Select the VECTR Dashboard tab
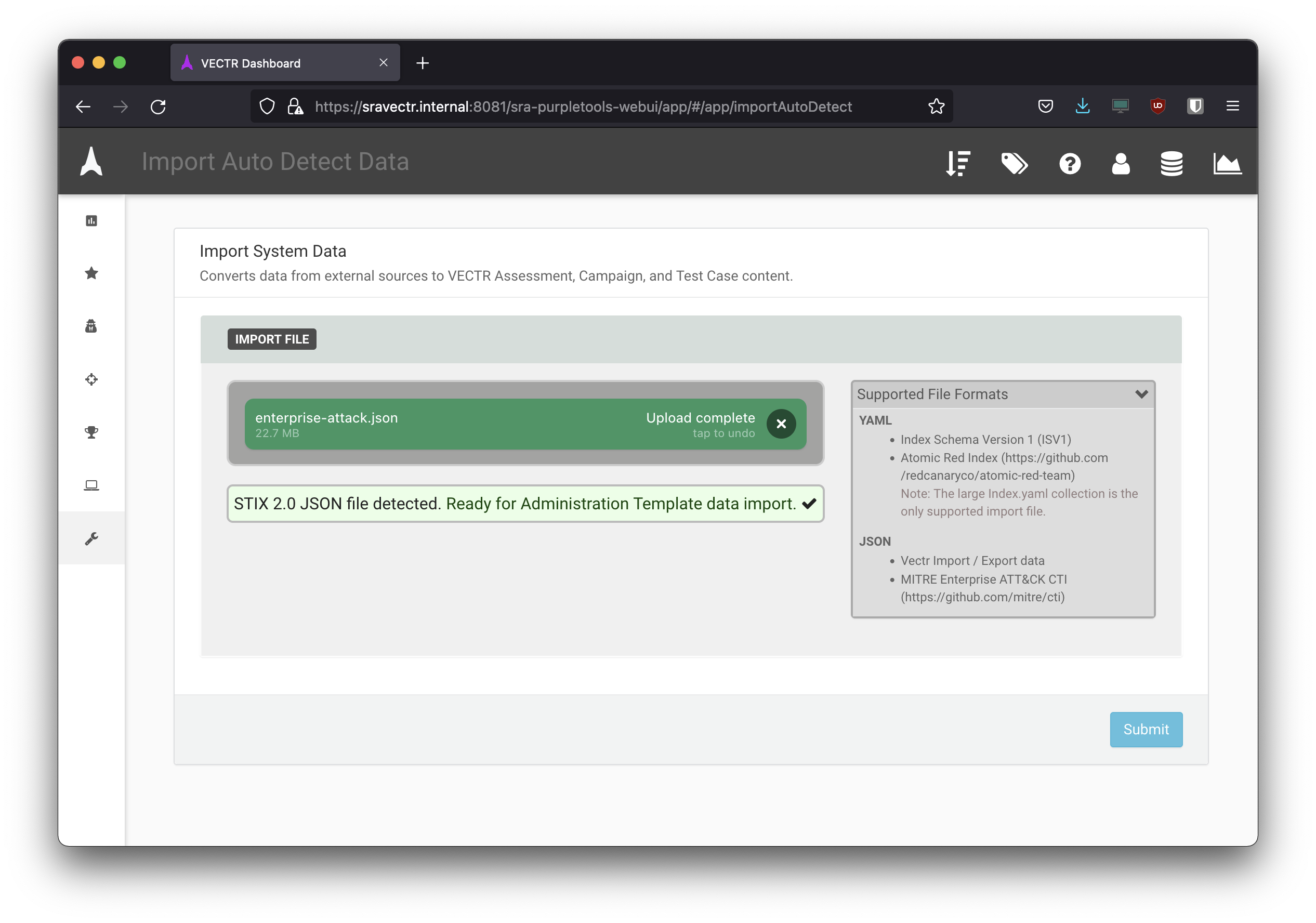This screenshot has width=1316, height=923. [285, 63]
